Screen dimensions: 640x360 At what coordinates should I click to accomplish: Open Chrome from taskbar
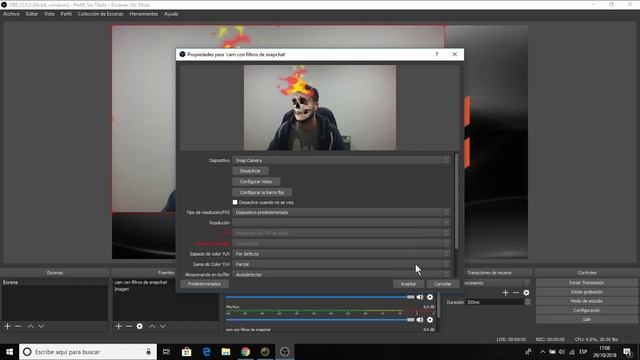click(x=245, y=352)
